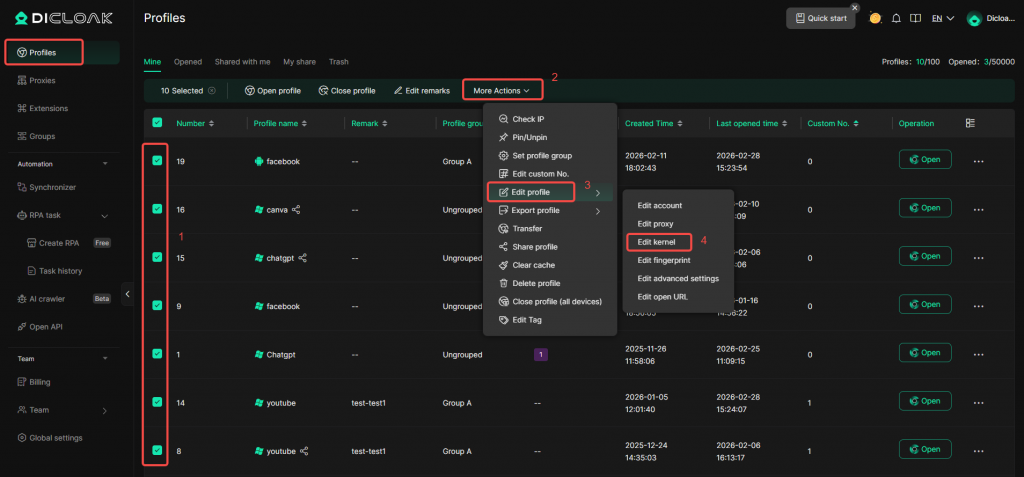Collapse the sidebar with the arrow handle

point(127,293)
